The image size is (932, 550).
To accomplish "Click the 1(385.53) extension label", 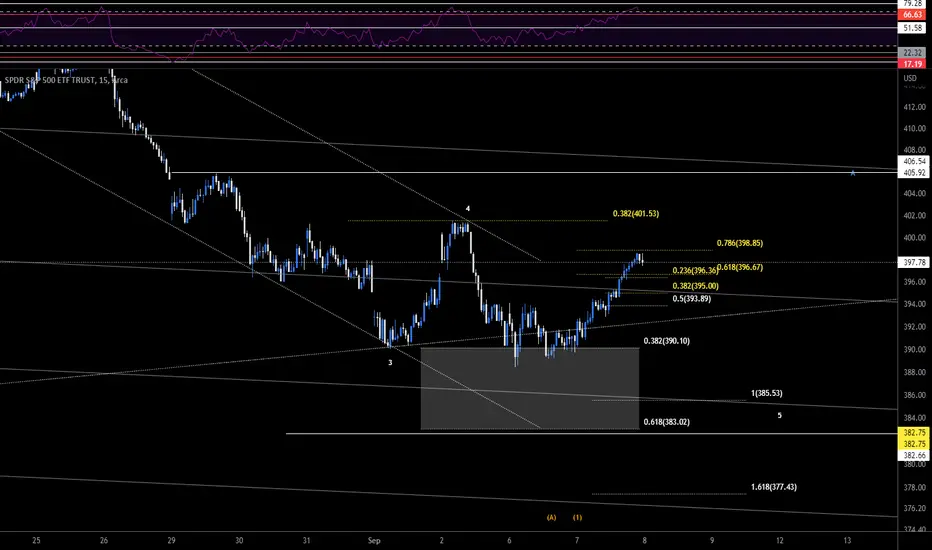I will tap(767, 394).
